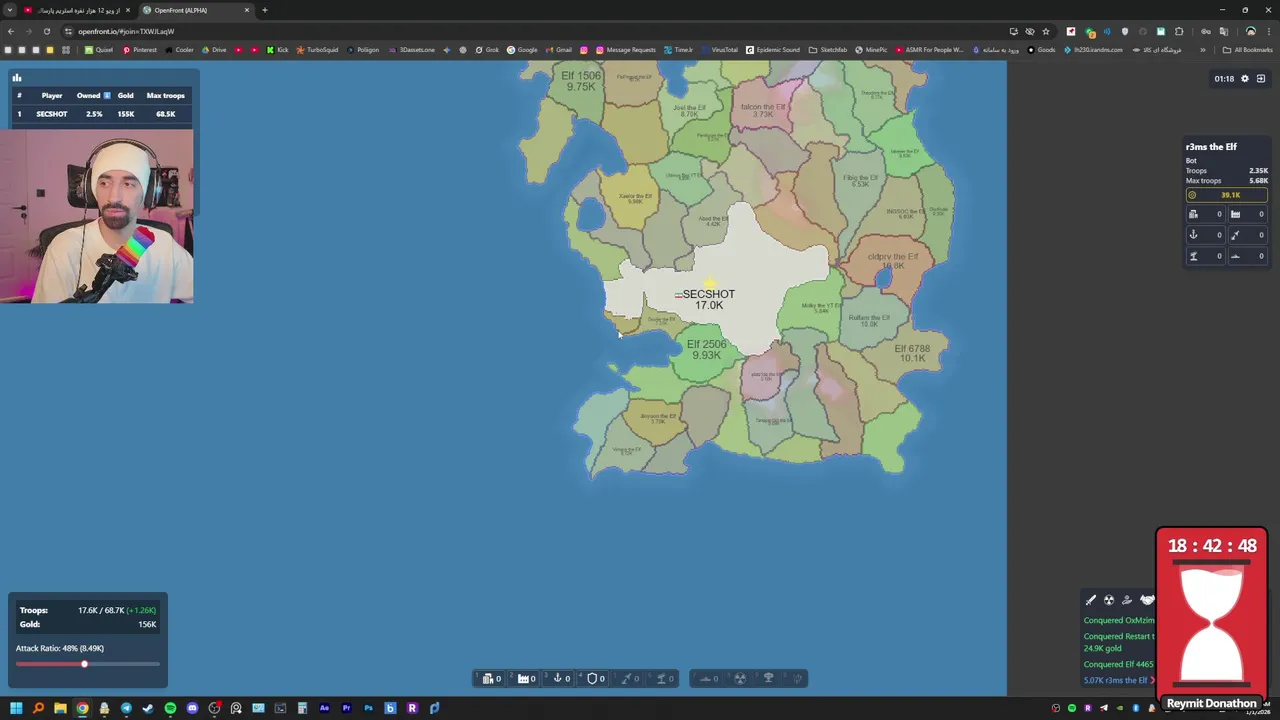Toggle the sword attack events filter
Screen dimensions: 1280x720
click(x=1091, y=600)
